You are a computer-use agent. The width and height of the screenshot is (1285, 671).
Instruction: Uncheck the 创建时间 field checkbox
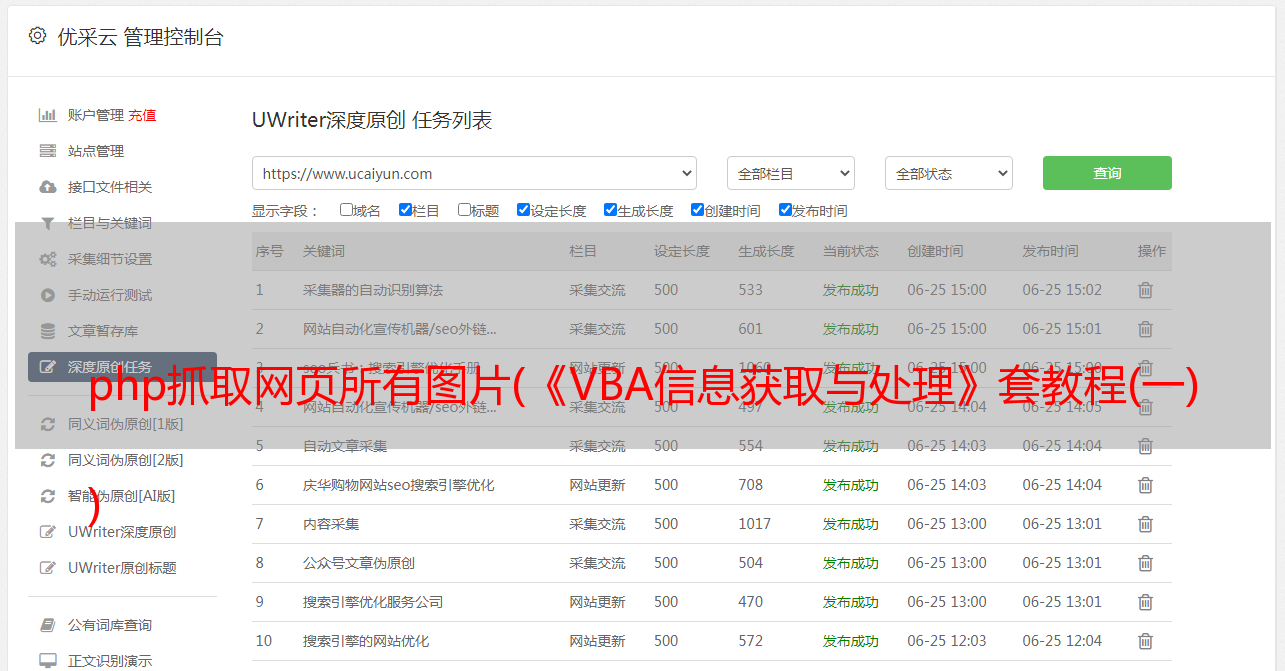[x=697, y=210]
